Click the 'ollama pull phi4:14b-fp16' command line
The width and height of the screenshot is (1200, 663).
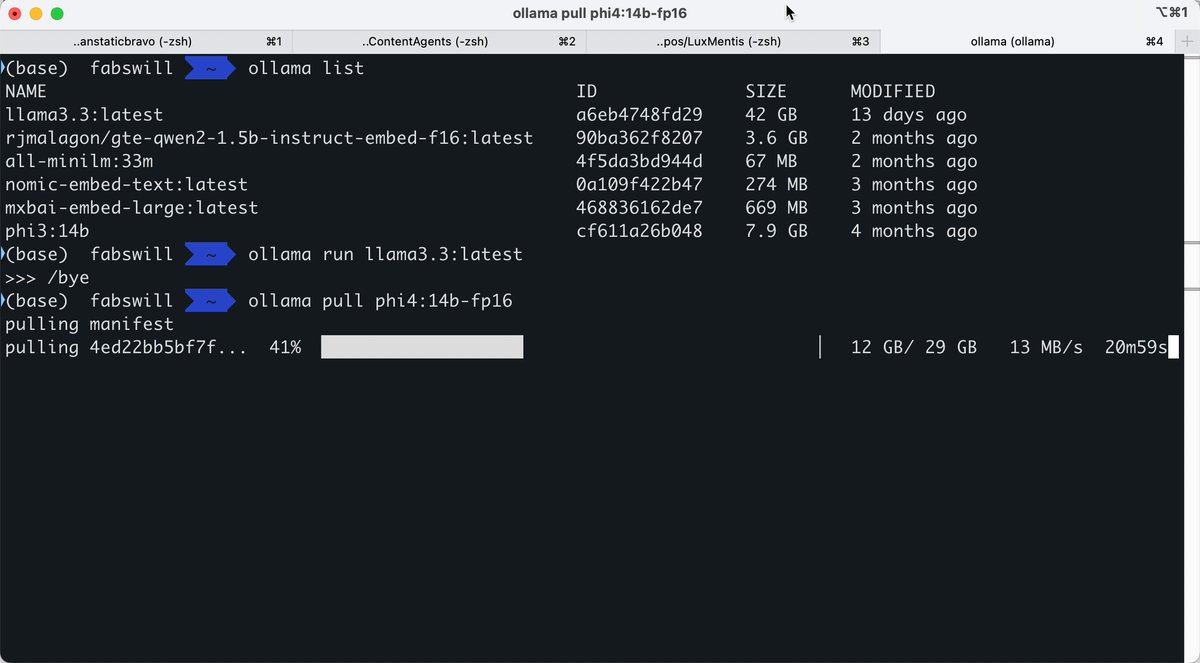pyautogui.click(x=380, y=301)
